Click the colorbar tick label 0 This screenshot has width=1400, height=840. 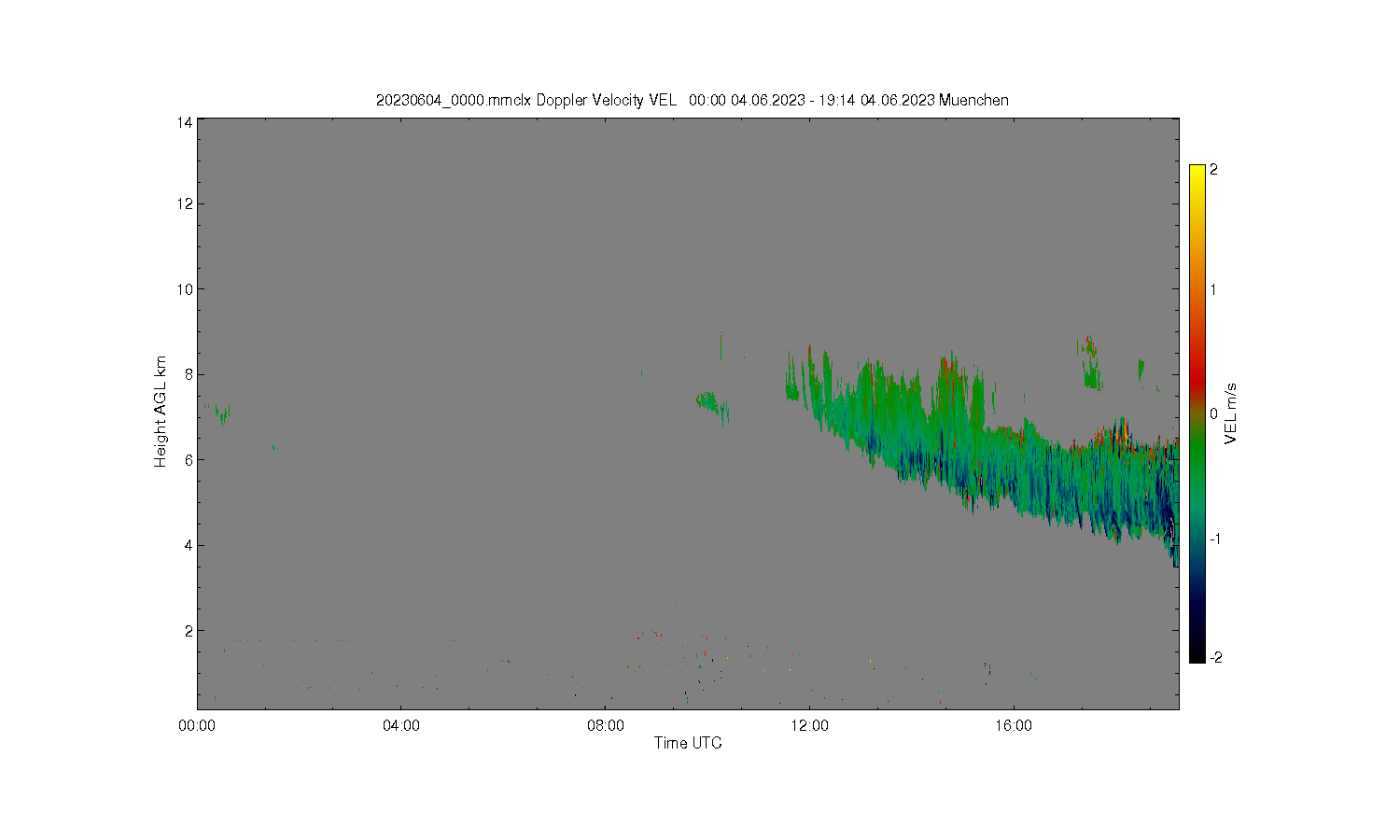click(x=1213, y=413)
